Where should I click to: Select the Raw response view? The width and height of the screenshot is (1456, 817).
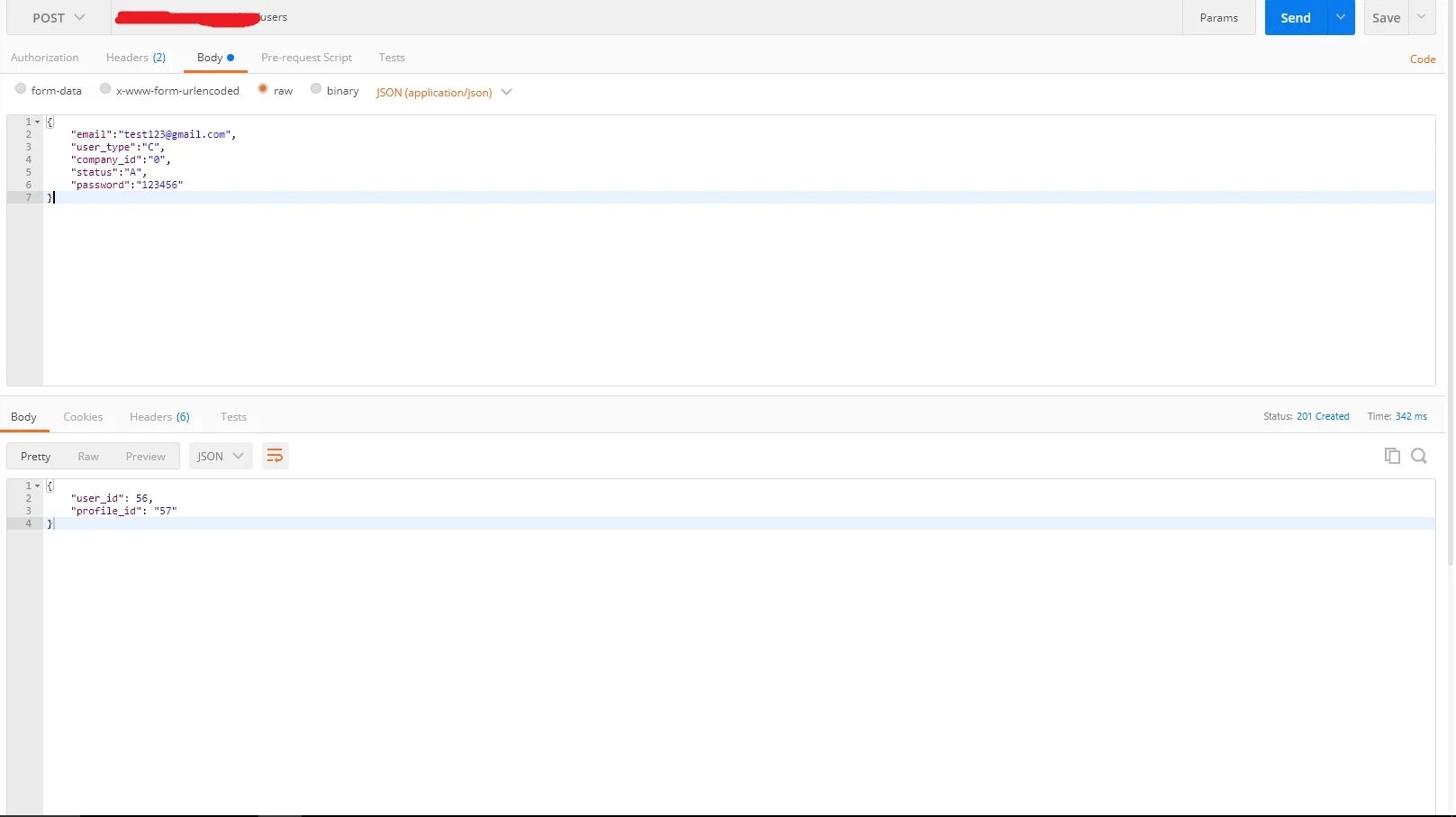(88, 456)
